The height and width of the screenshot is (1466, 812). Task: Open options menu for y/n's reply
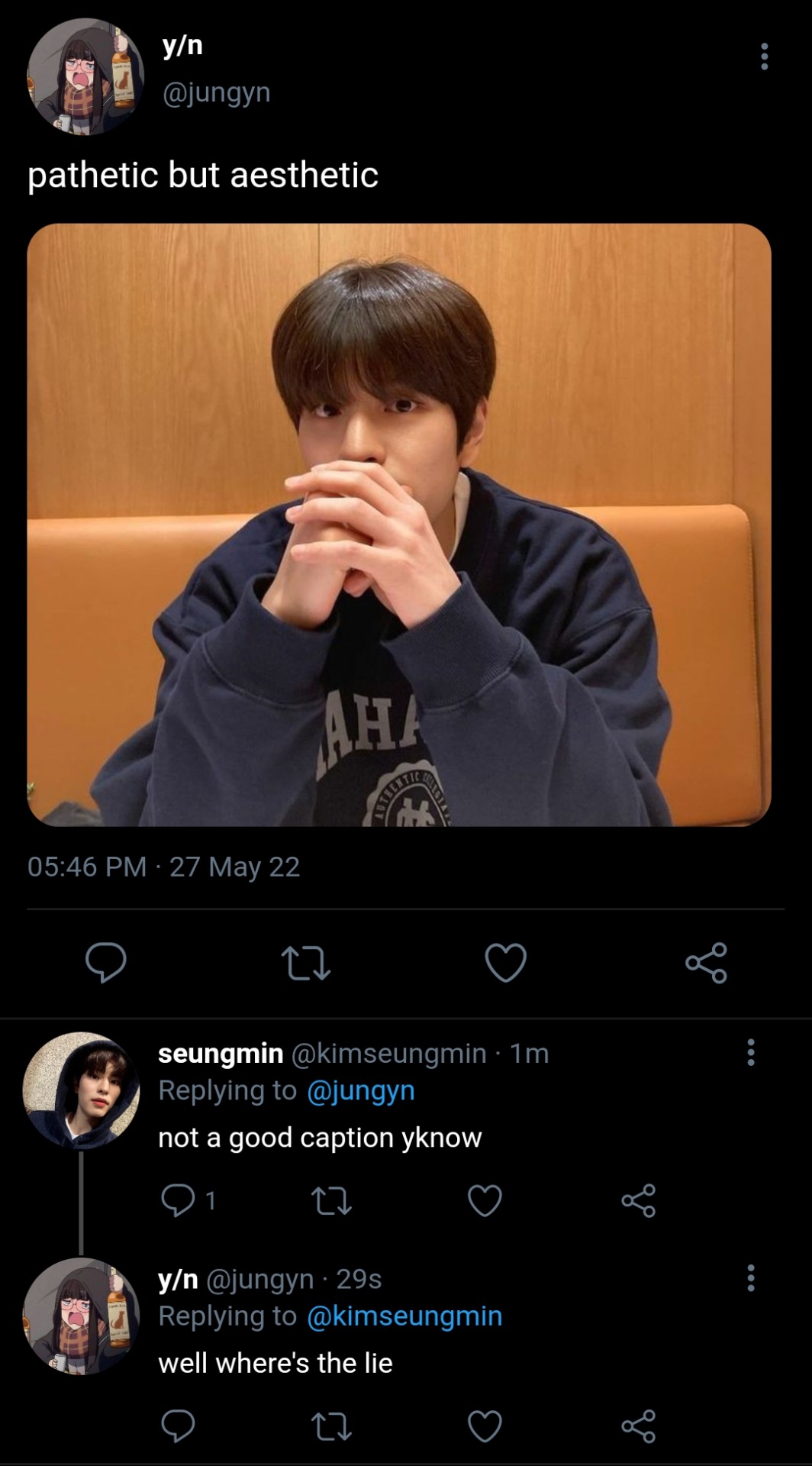tap(751, 1277)
